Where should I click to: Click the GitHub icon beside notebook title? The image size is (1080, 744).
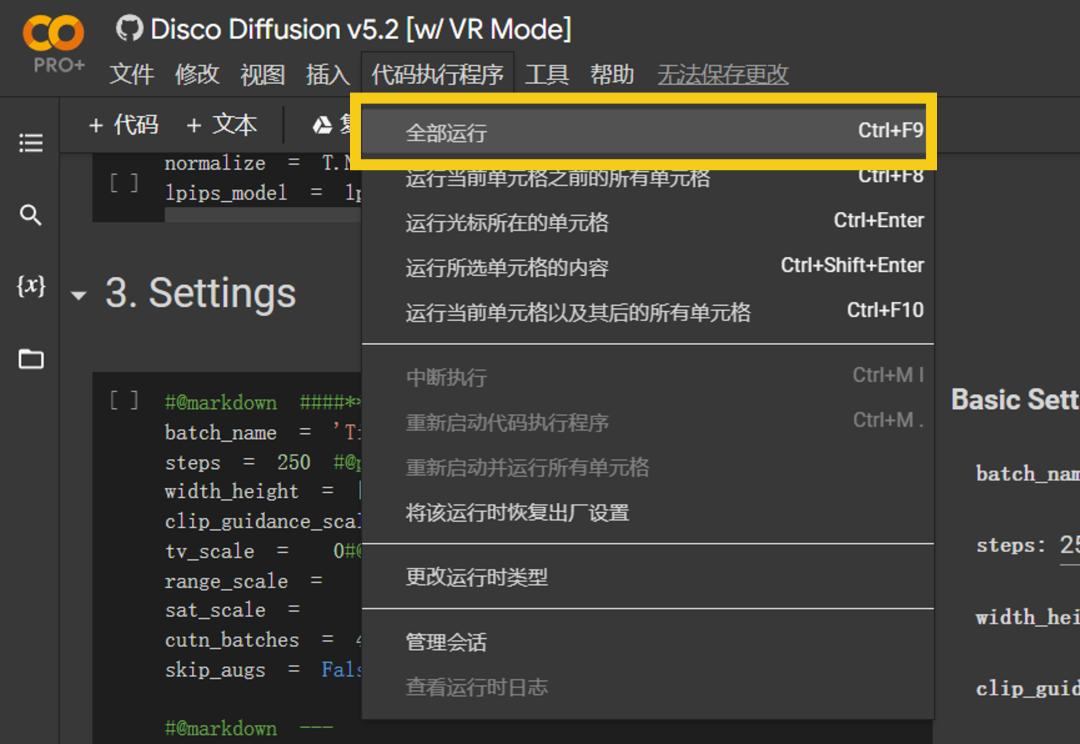[129, 29]
